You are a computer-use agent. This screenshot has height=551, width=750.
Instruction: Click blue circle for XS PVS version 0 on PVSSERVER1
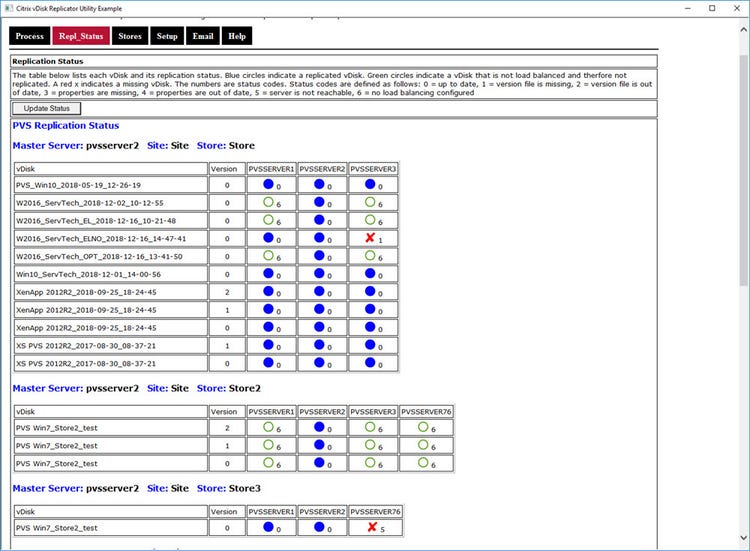click(268, 363)
